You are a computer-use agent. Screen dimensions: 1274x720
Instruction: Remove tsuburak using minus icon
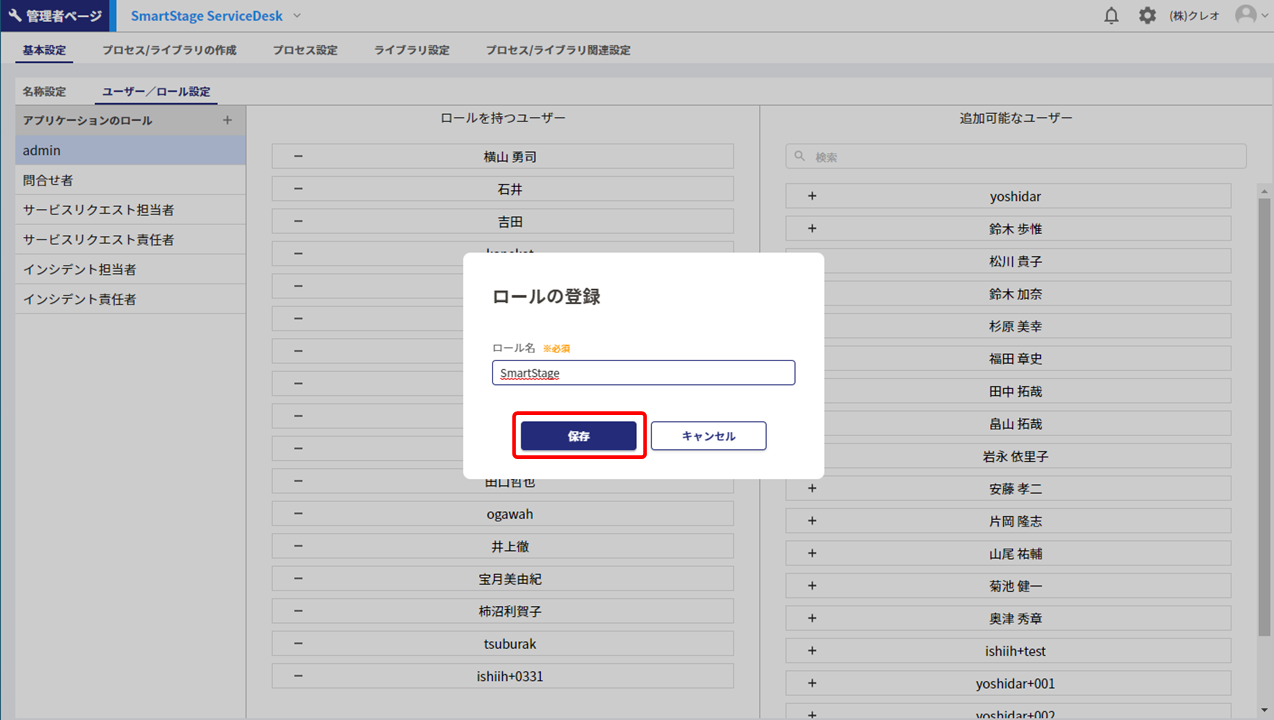[x=298, y=644]
